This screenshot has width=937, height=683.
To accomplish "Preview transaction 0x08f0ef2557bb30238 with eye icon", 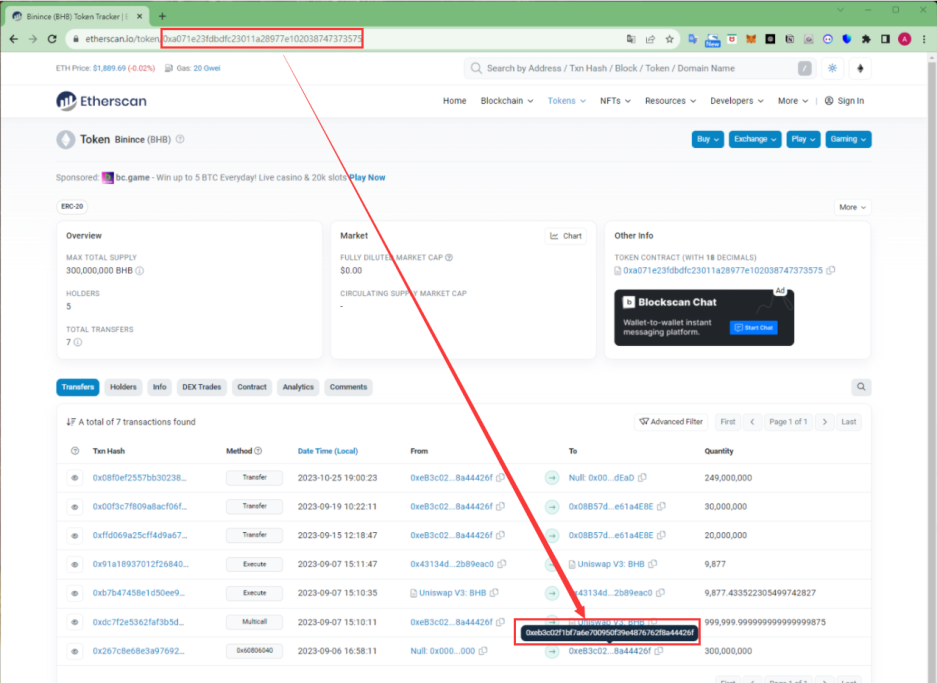I will [x=75, y=478].
